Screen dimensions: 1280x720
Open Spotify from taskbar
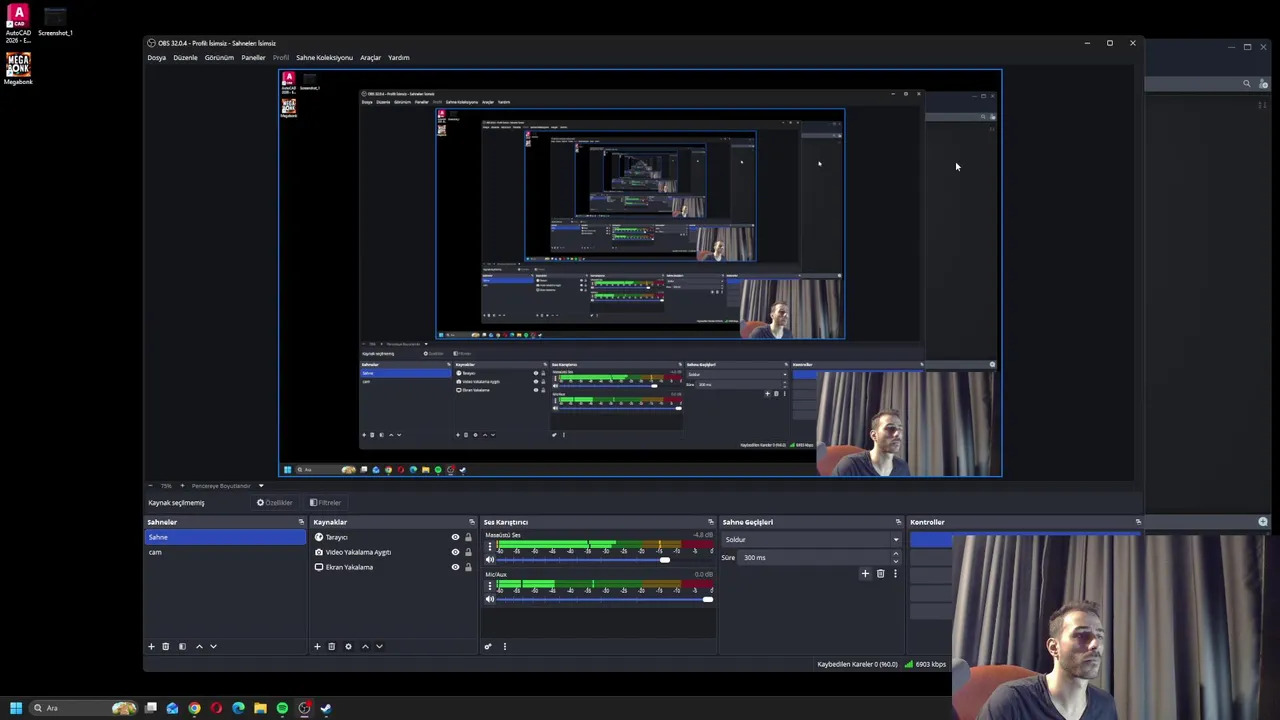coord(282,708)
